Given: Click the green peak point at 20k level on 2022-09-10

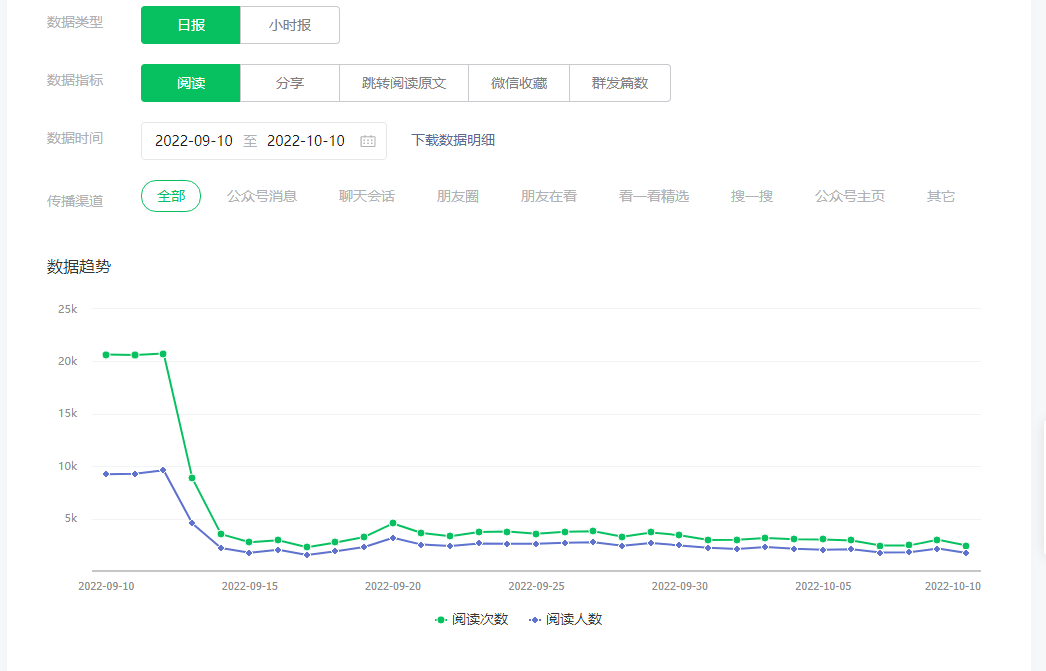Looking at the screenshot, I should click(x=106, y=355).
